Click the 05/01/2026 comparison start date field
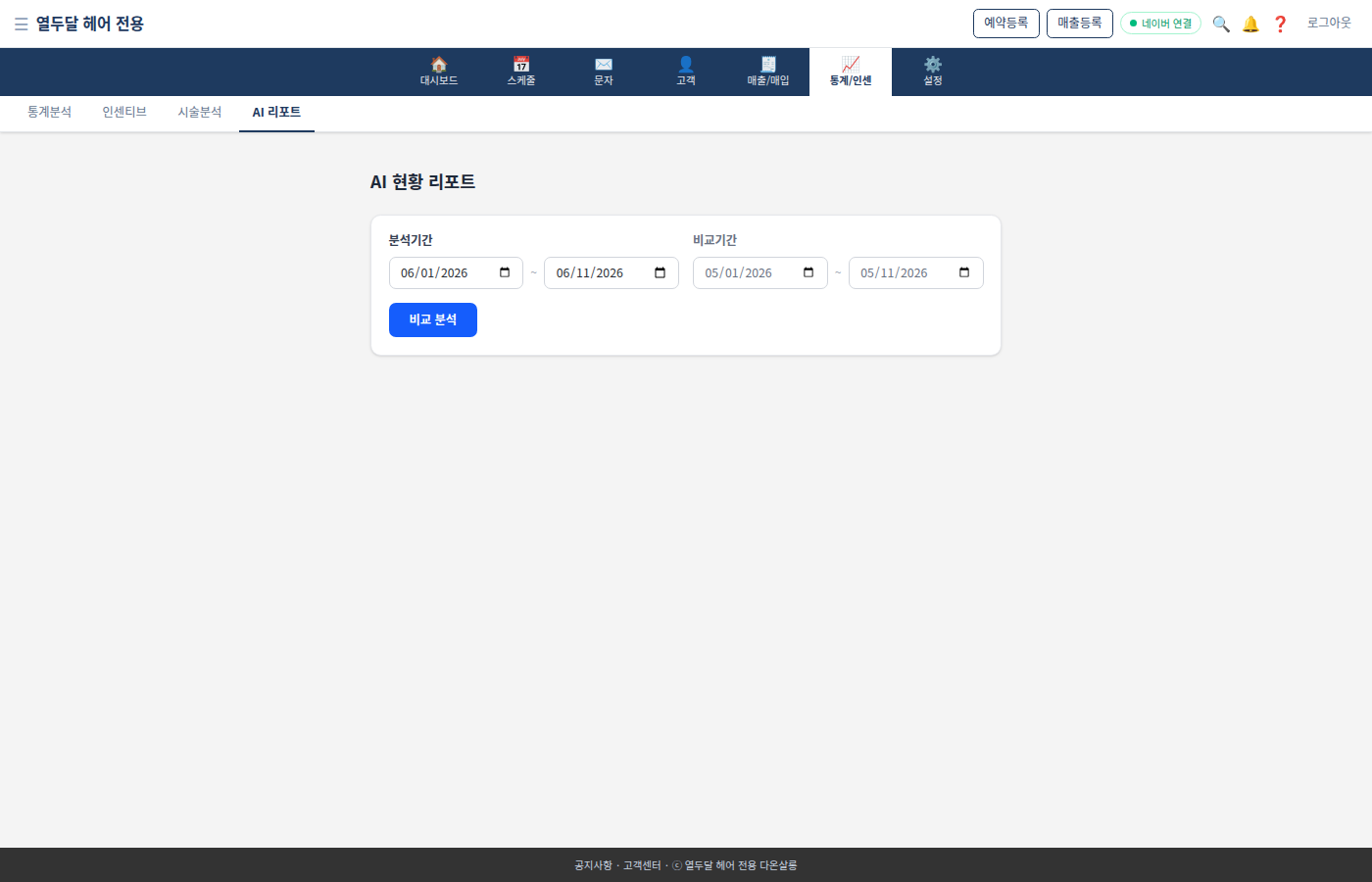This screenshot has width=1372, height=882. pos(760,272)
